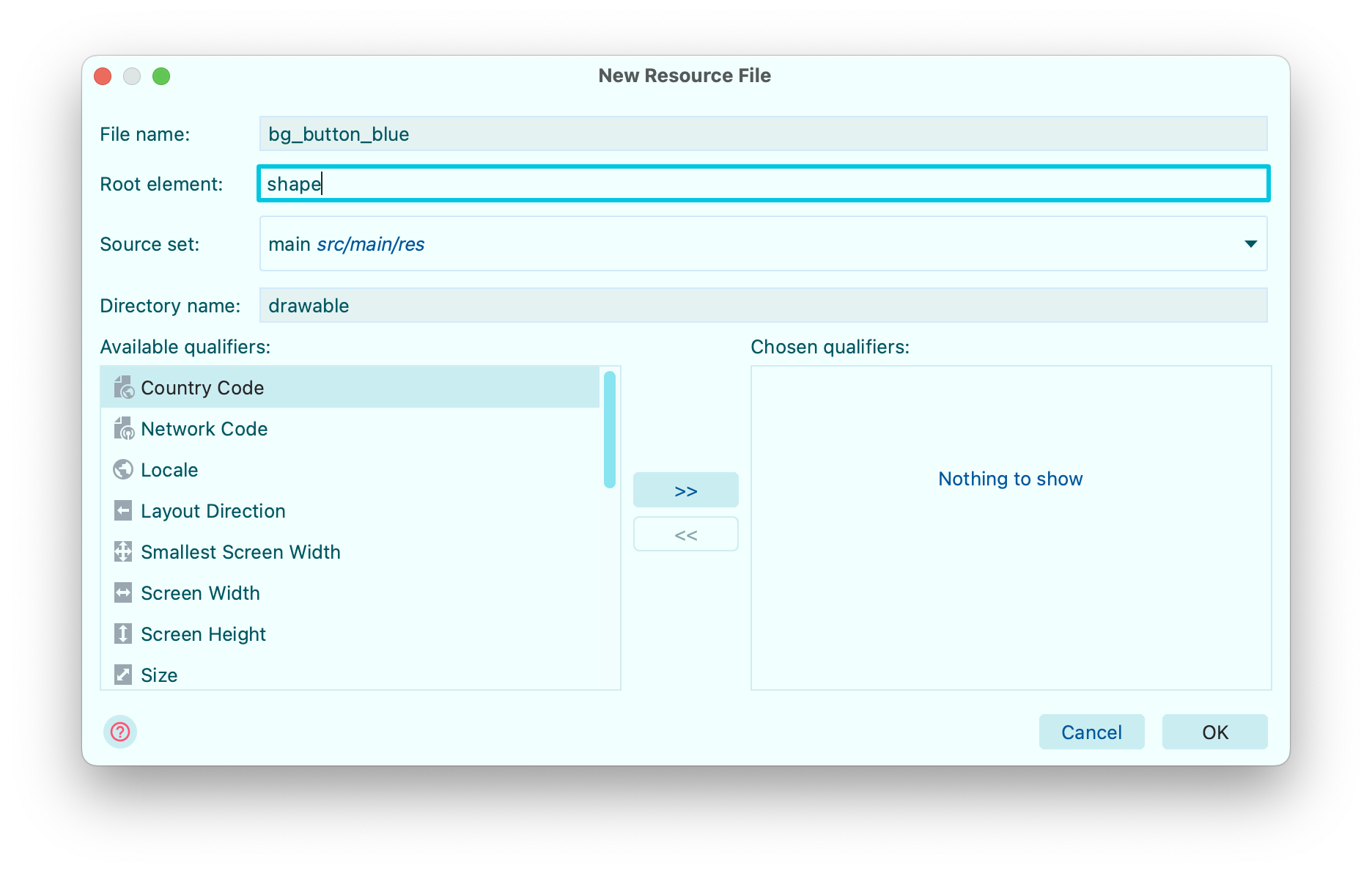Select the main src/main/res source set
The image size is (1372, 874).
pyautogui.click(x=764, y=243)
